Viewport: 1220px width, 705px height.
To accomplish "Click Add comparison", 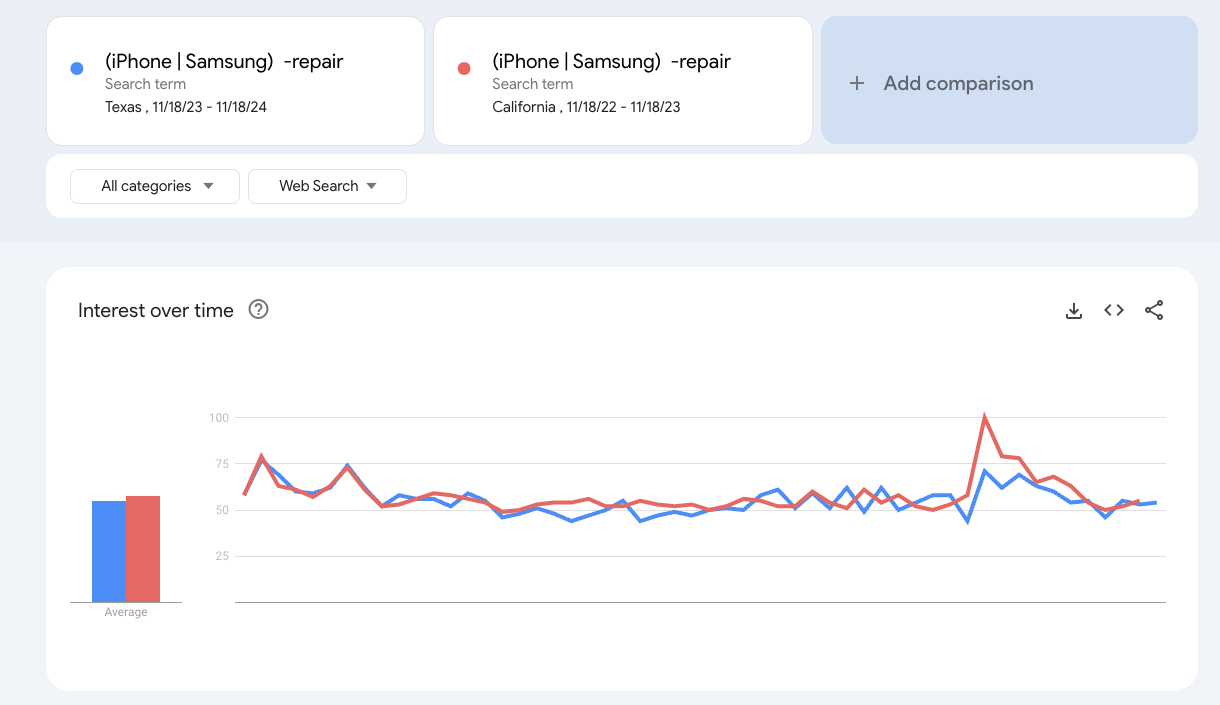I will 958,84.
